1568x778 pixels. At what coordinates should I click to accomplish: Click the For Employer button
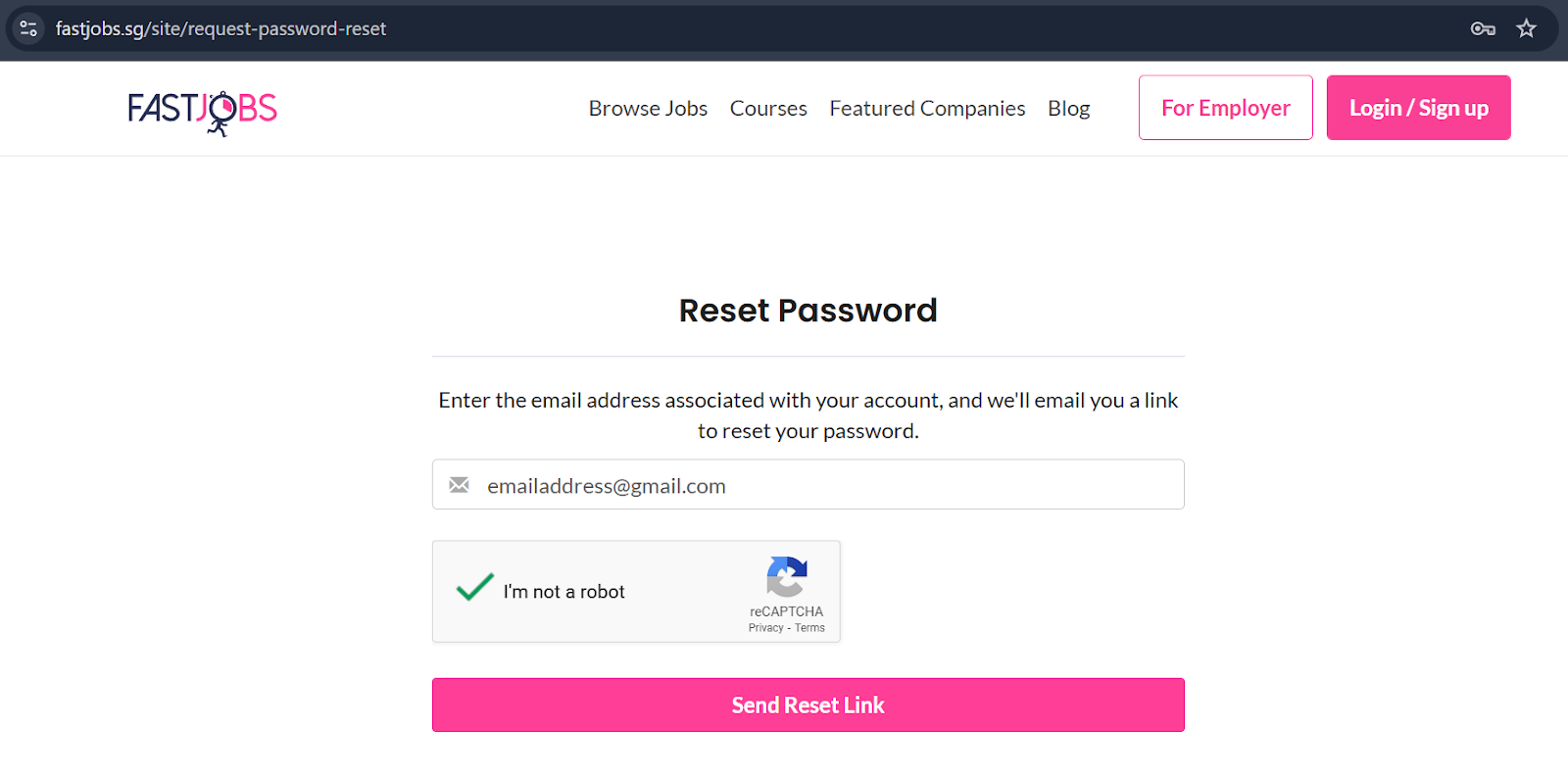click(x=1225, y=108)
